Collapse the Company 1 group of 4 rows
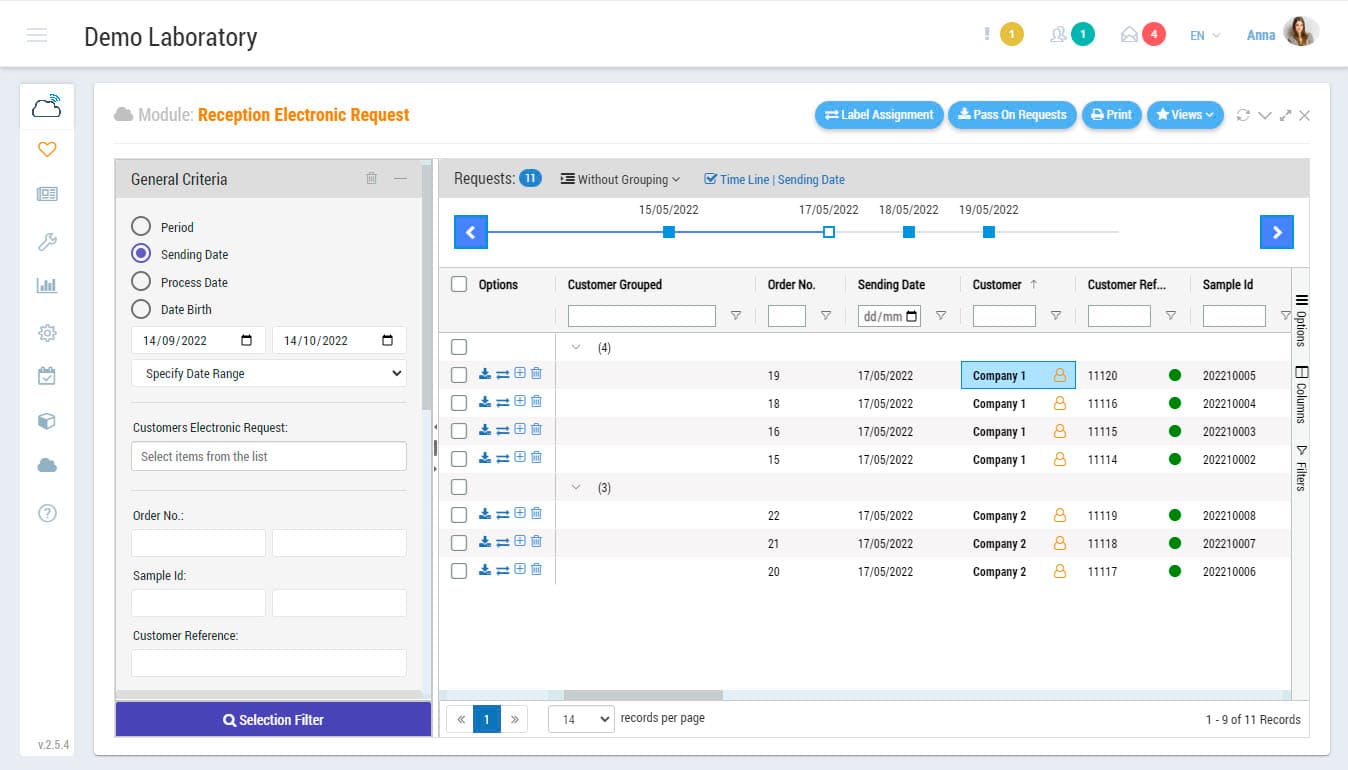Viewport: 1348px width, 770px height. pyautogui.click(x=575, y=347)
